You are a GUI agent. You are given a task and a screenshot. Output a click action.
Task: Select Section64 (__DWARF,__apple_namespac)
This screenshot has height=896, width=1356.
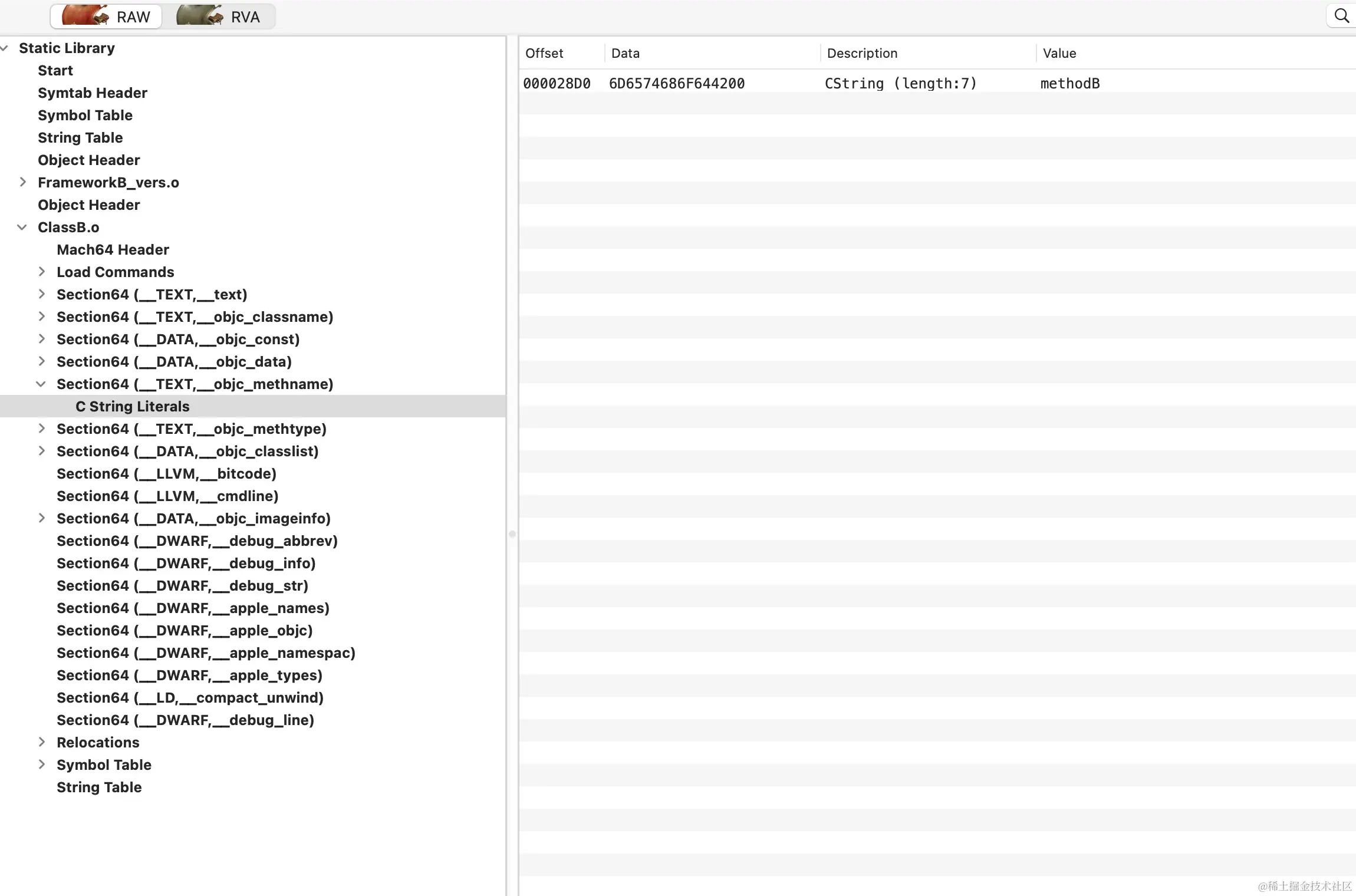206,653
